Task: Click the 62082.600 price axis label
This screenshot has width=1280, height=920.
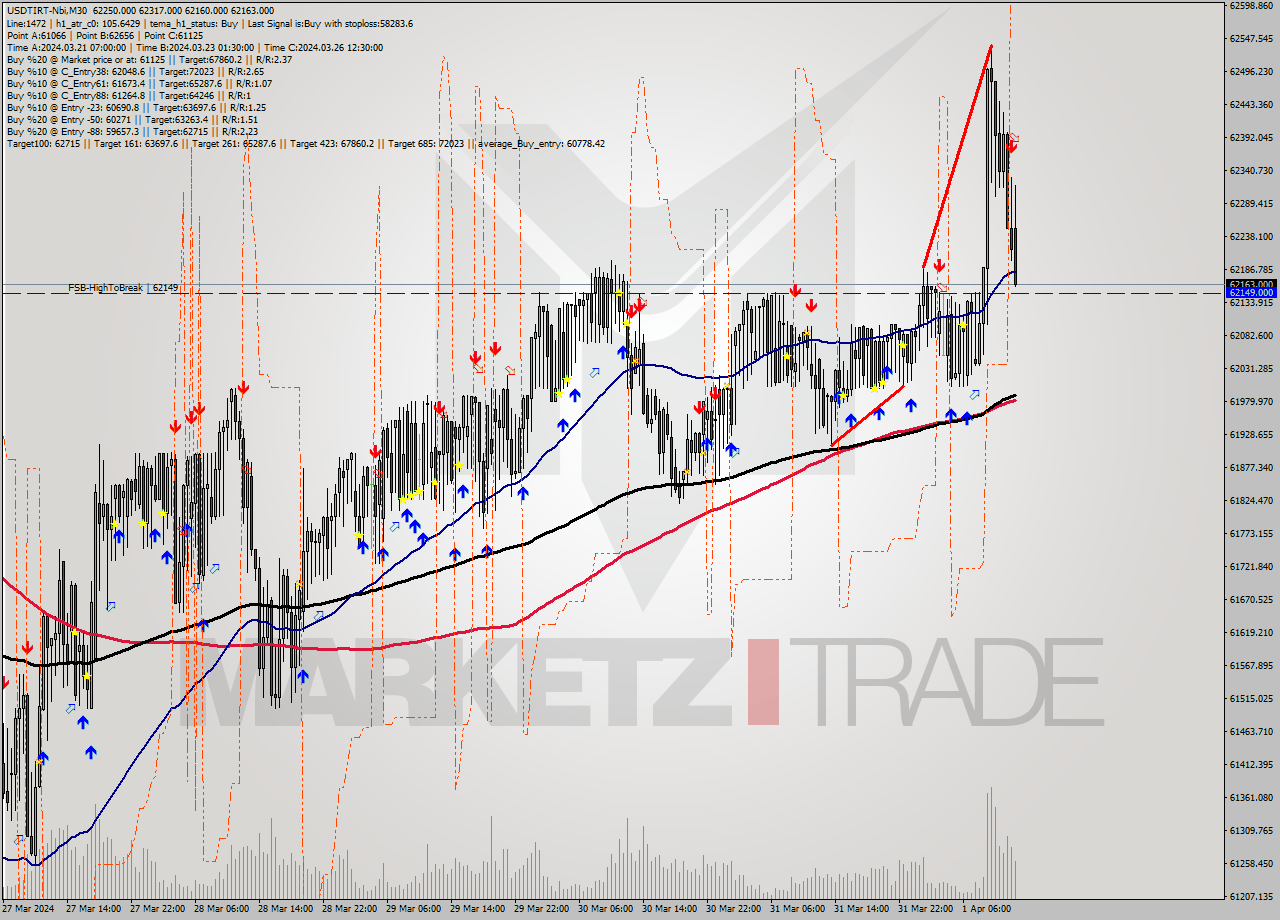Action: (1251, 335)
